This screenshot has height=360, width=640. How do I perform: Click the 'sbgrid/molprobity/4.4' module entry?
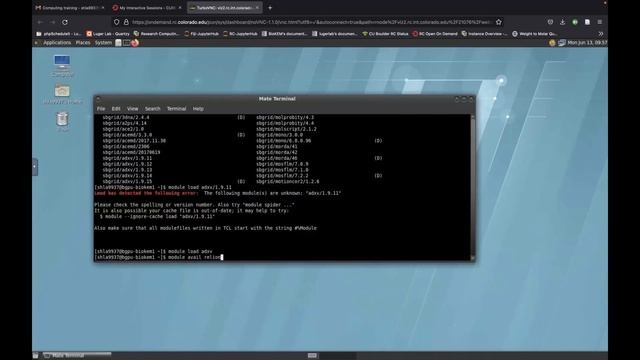pos(285,123)
